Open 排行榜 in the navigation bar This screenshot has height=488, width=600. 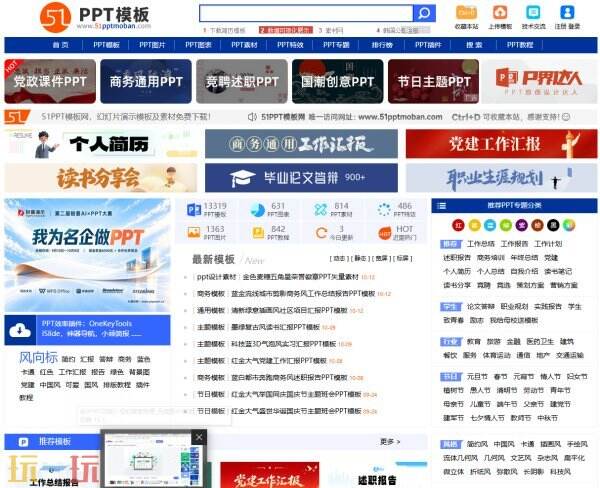coord(382,45)
